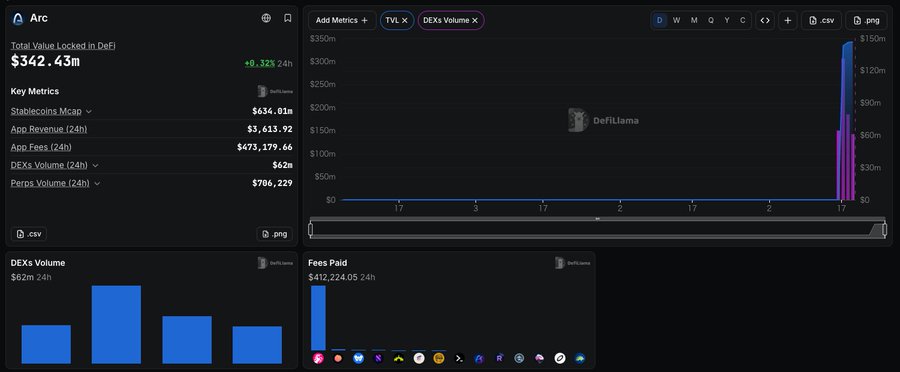Viewport: 900px width, 372px height.
Task: Open the embed code icon in chart toolbar
Action: point(765,21)
